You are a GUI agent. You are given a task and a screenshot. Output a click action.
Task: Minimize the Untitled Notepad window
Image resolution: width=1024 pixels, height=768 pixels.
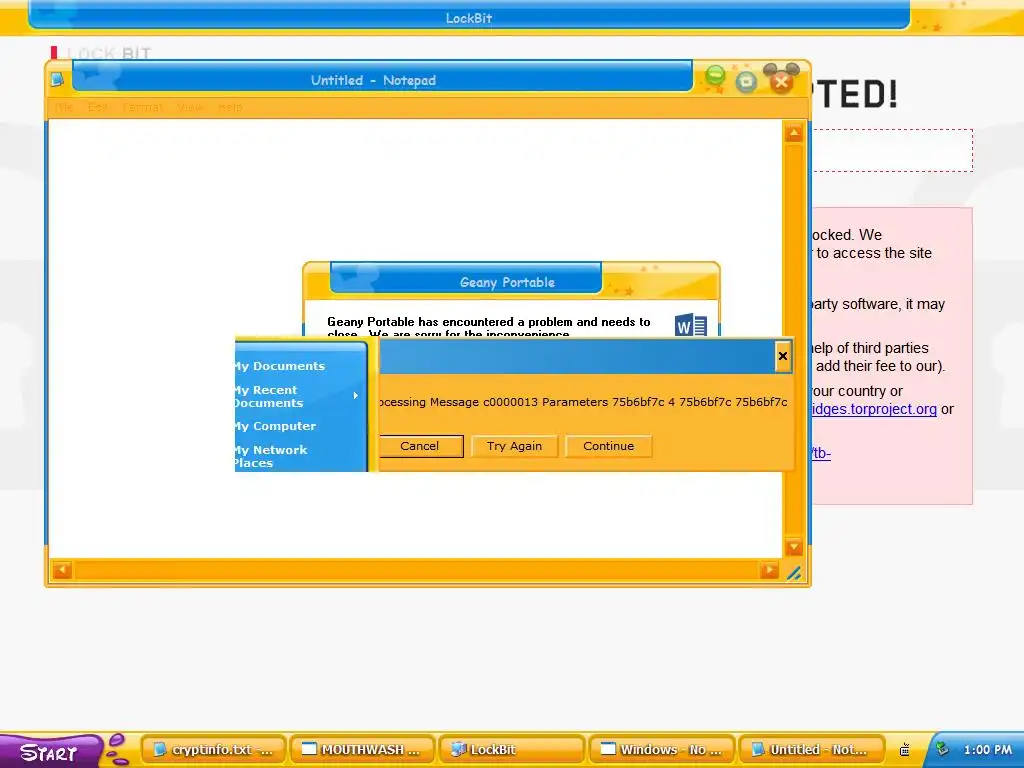[x=715, y=77]
